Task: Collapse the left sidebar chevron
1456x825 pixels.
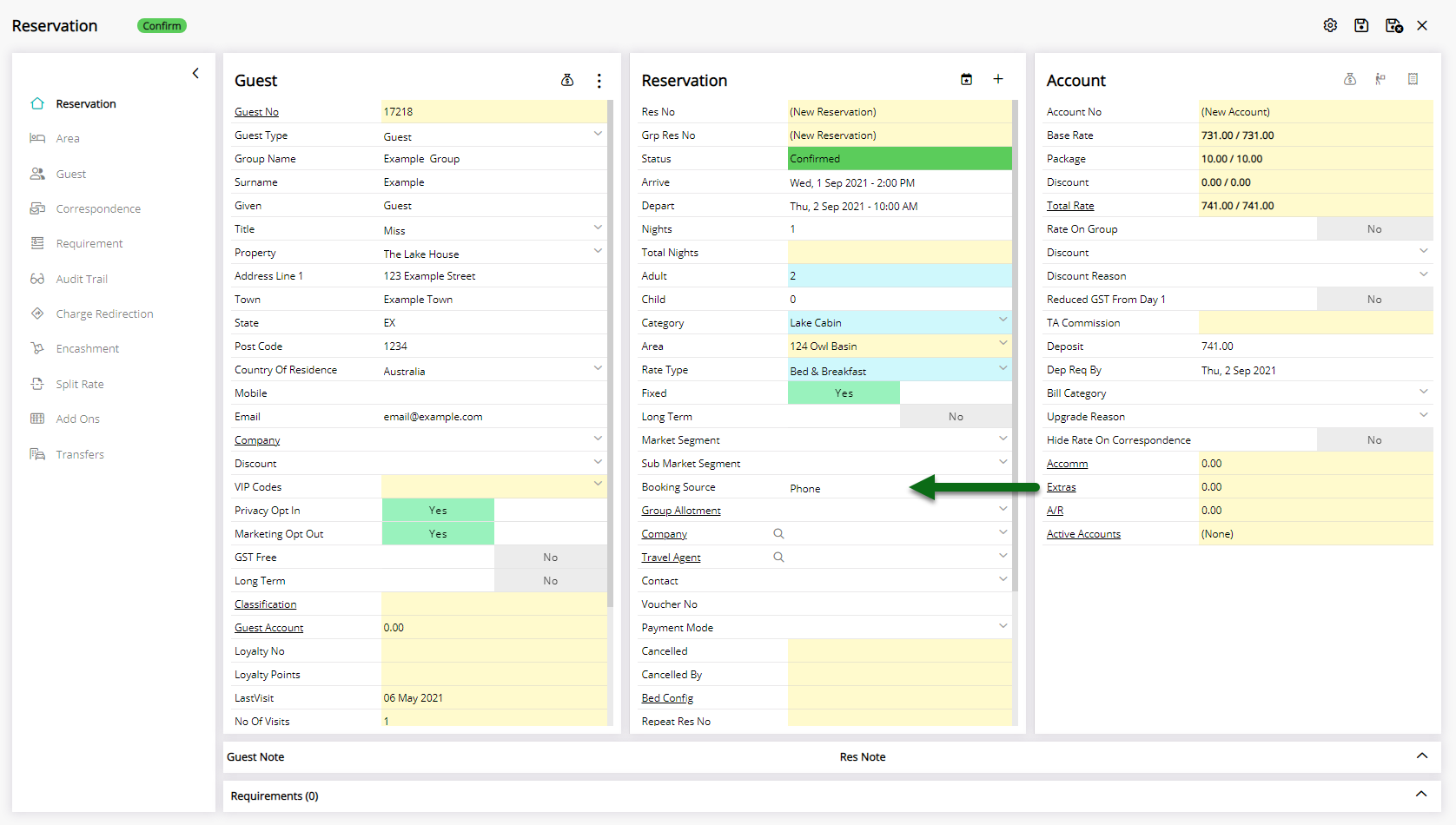Action: tap(195, 73)
